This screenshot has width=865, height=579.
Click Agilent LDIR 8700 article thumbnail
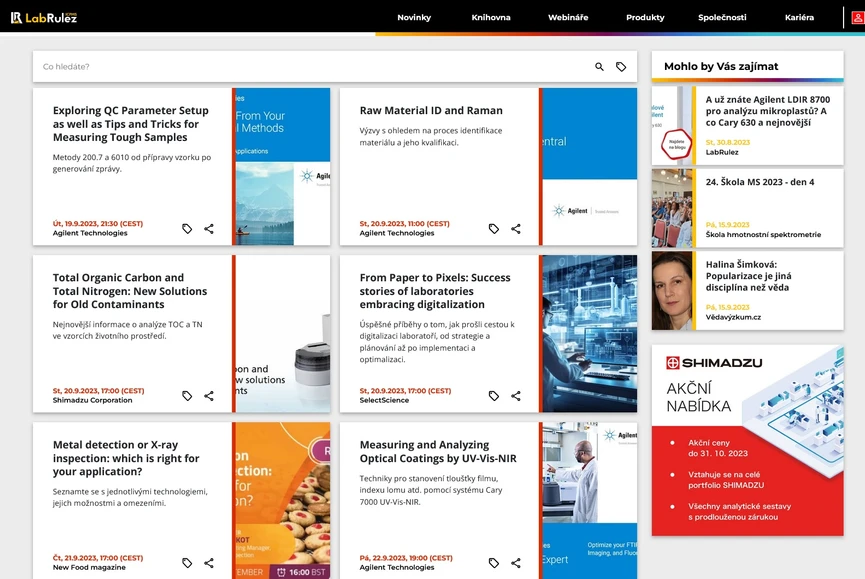pos(672,125)
